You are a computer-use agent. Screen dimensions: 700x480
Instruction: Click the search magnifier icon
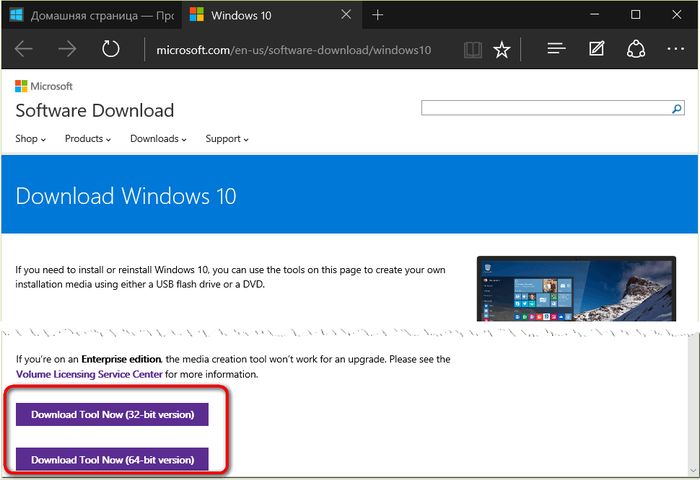pos(677,108)
